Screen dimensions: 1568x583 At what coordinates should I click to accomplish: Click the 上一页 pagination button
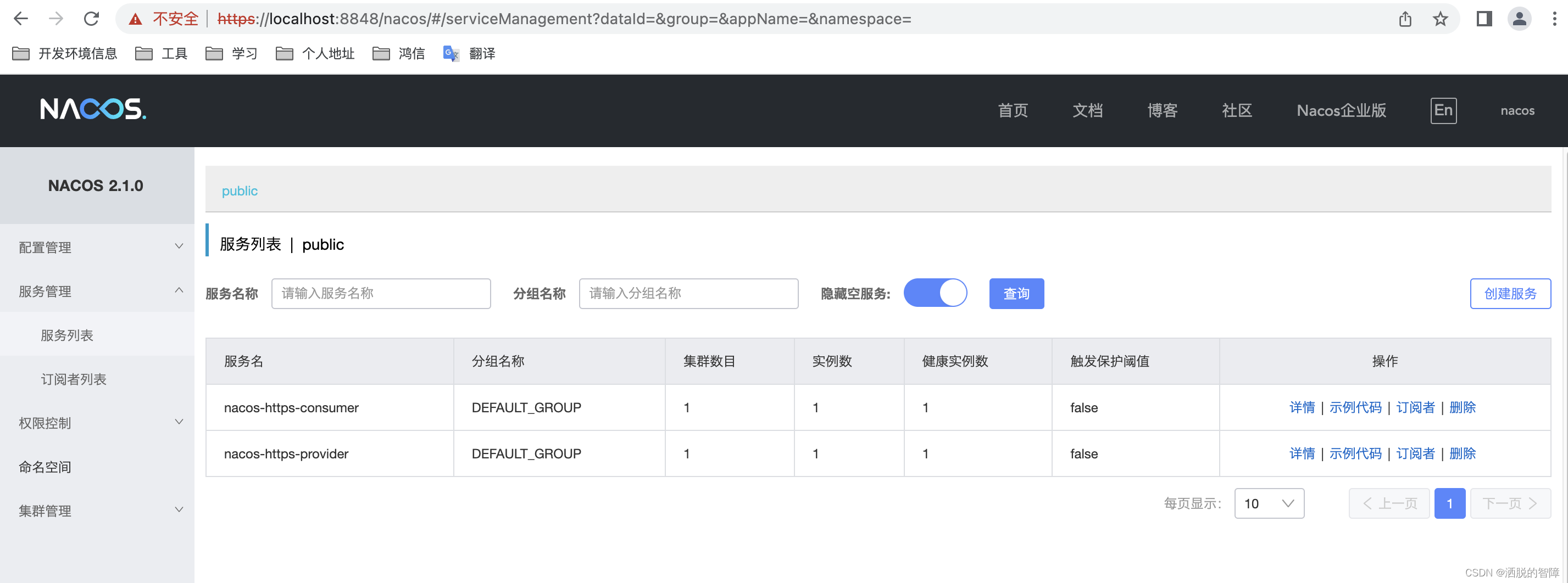click(1389, 503)
